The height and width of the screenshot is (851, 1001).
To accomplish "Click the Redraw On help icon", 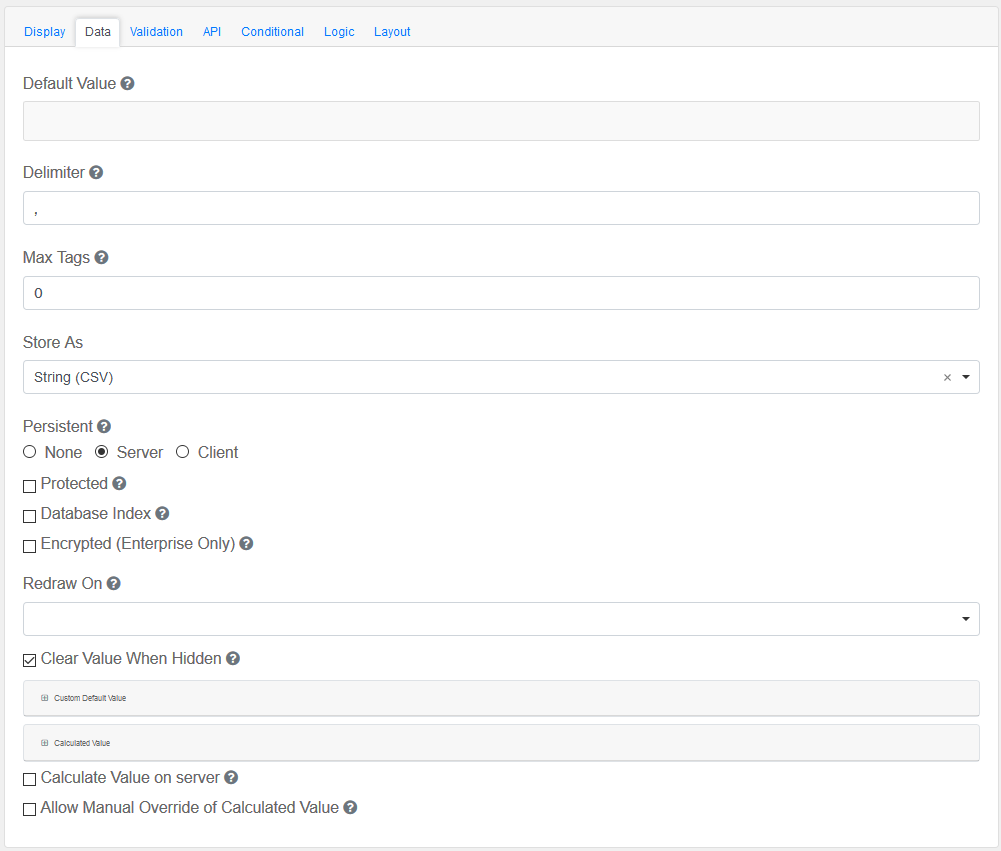I will point(114,584).
